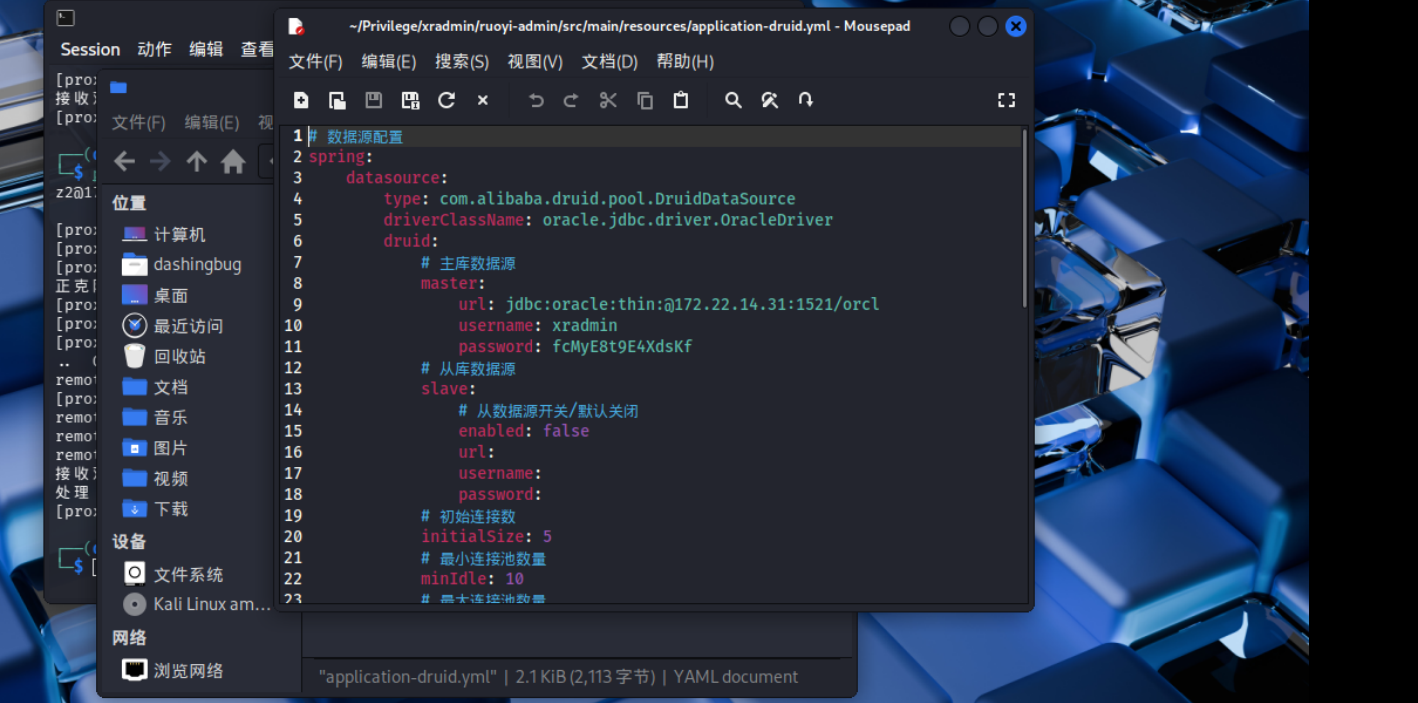Viewport: 1418px width, 703px height.
Task: Open Find with the magnifier icon
Action: pyautogui.click(x=733, y=100)
